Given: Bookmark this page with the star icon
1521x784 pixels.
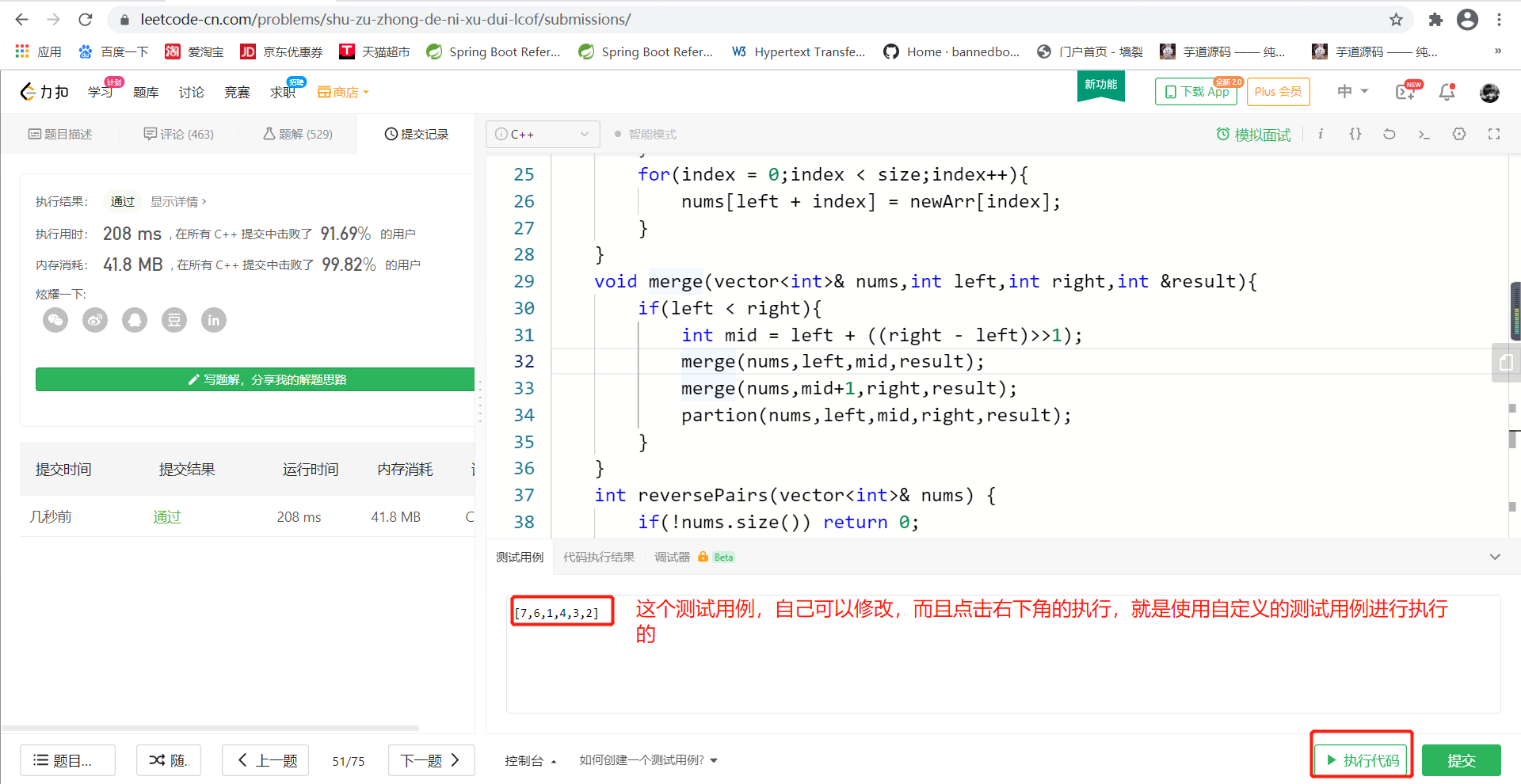Looking at the screenshot, I should click(1396, 19).
